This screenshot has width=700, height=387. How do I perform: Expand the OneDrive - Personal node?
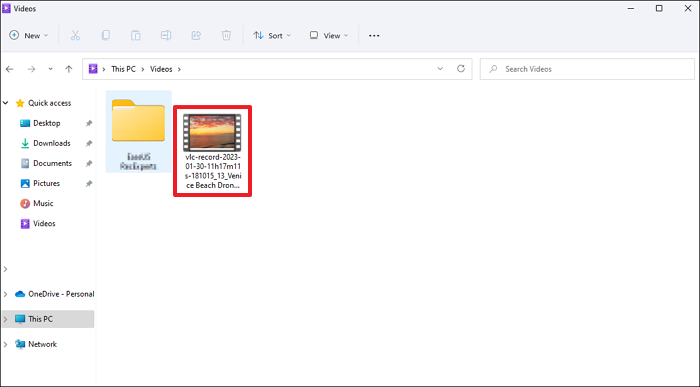[6, 294]
